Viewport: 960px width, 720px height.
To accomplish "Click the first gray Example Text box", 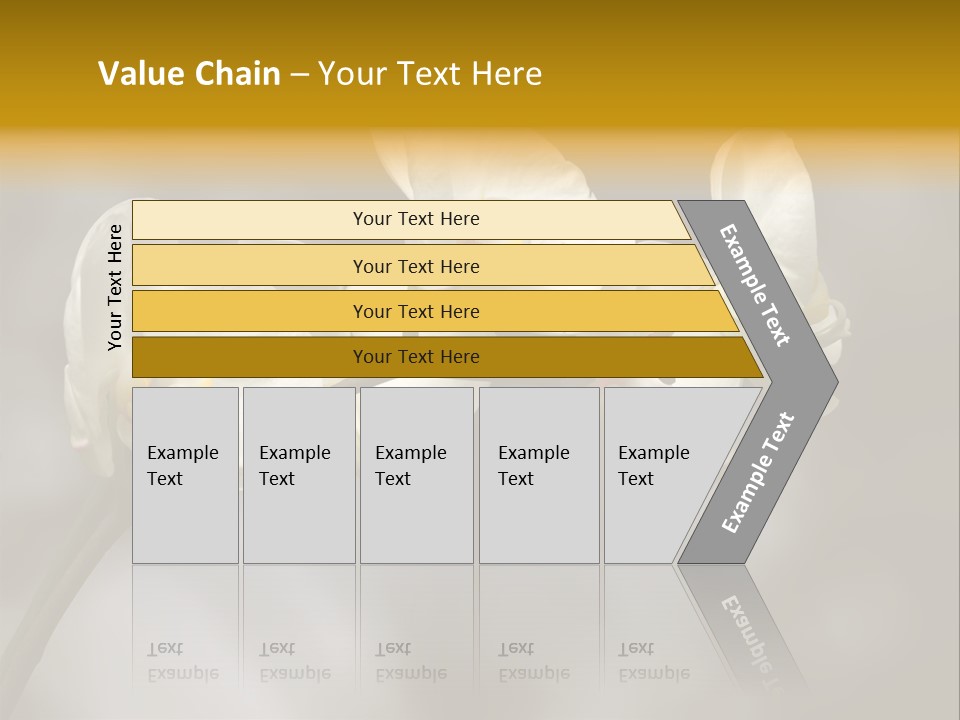I will tap(185, 475).
